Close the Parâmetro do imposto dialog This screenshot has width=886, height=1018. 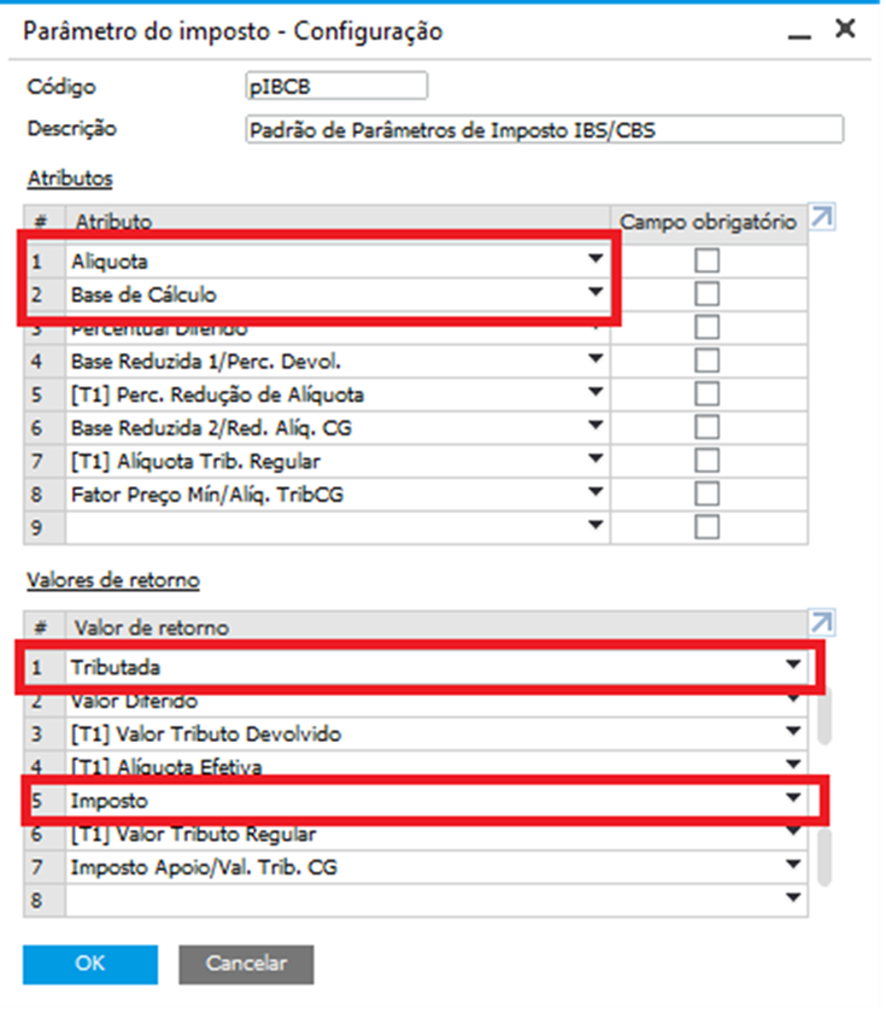click(x=845, y=29)
